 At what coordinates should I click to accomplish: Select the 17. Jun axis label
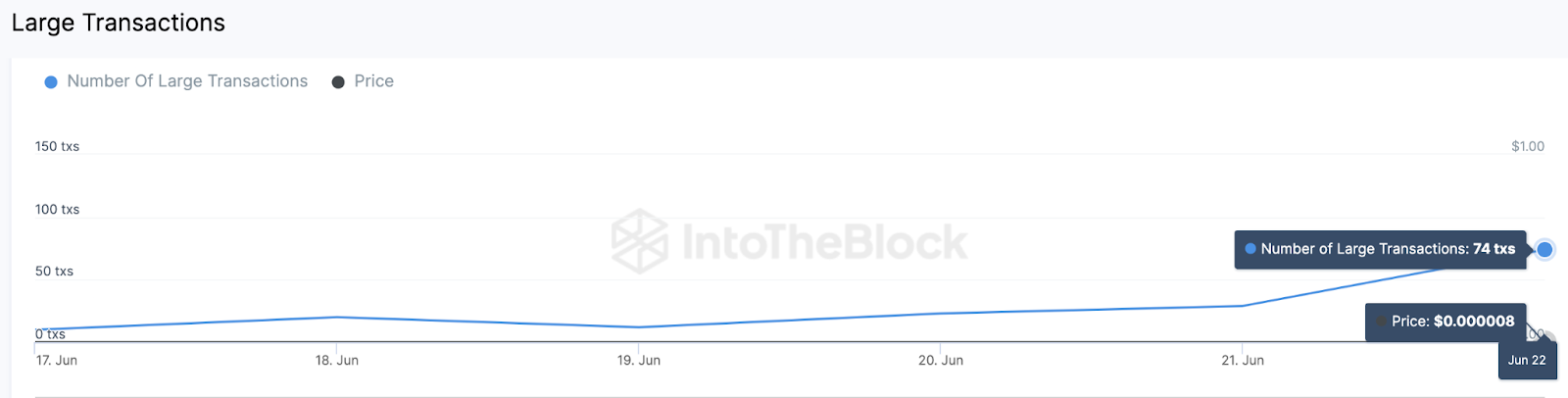pos(57,361)
